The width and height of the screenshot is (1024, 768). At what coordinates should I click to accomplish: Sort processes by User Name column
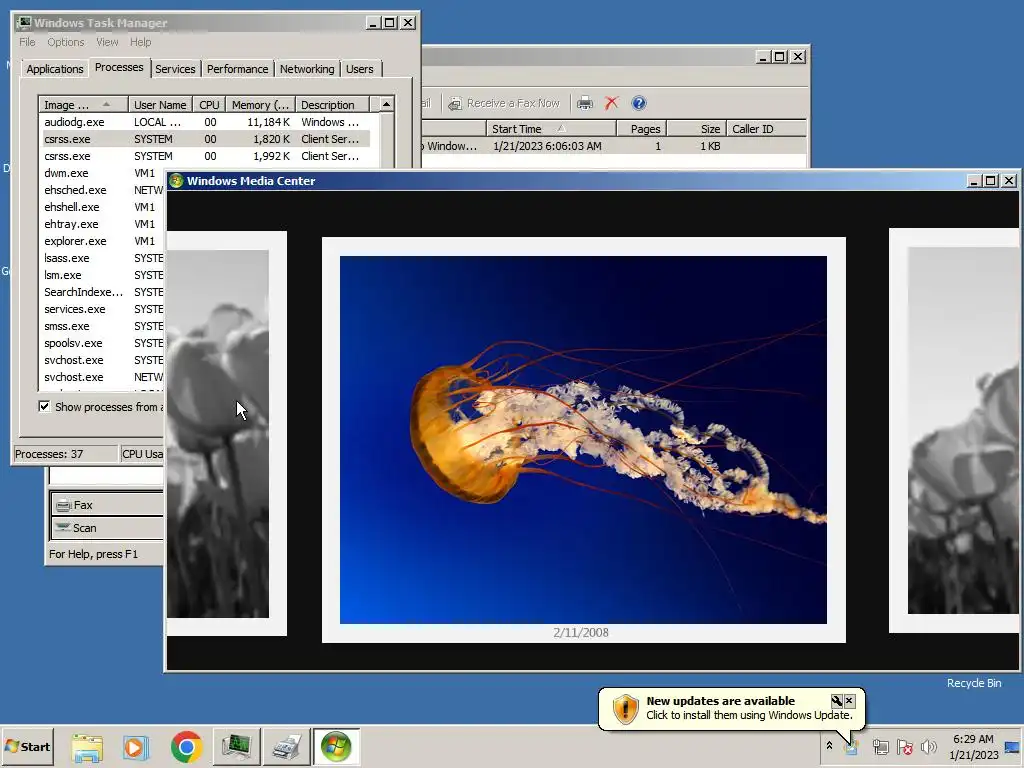tap(160, 104)
